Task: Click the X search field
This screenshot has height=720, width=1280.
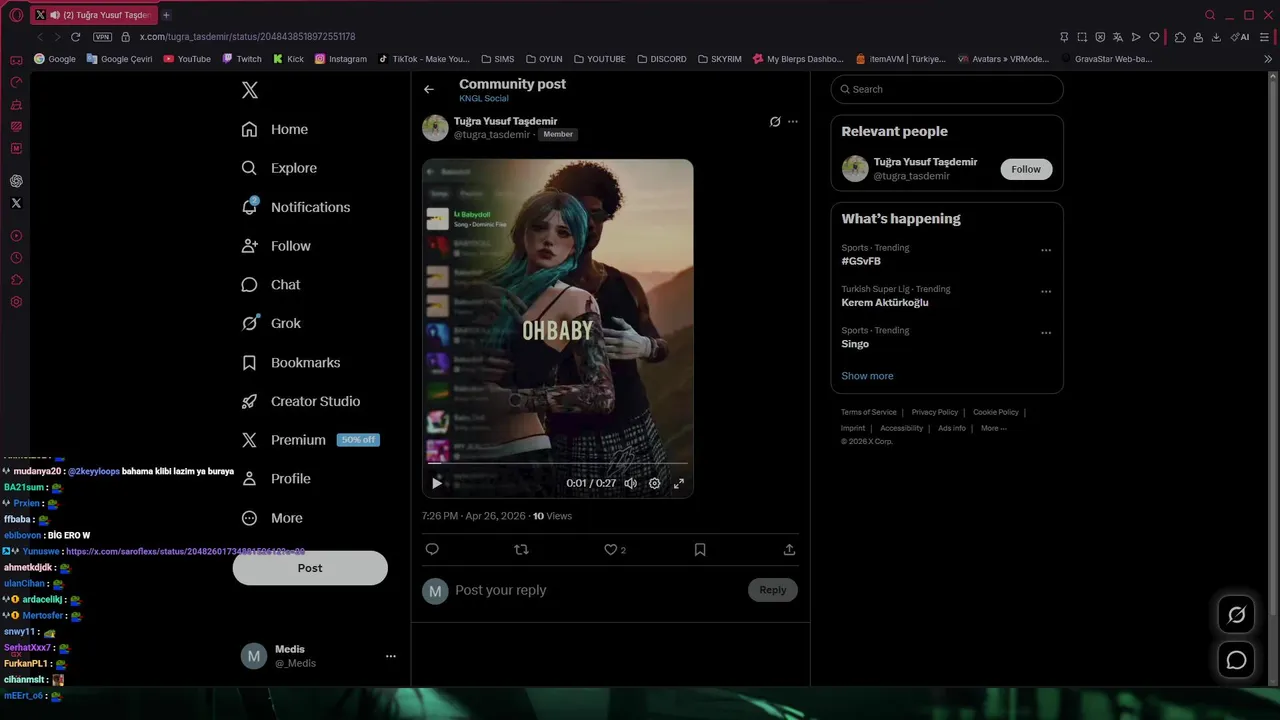Action: (x=947, y=89)
